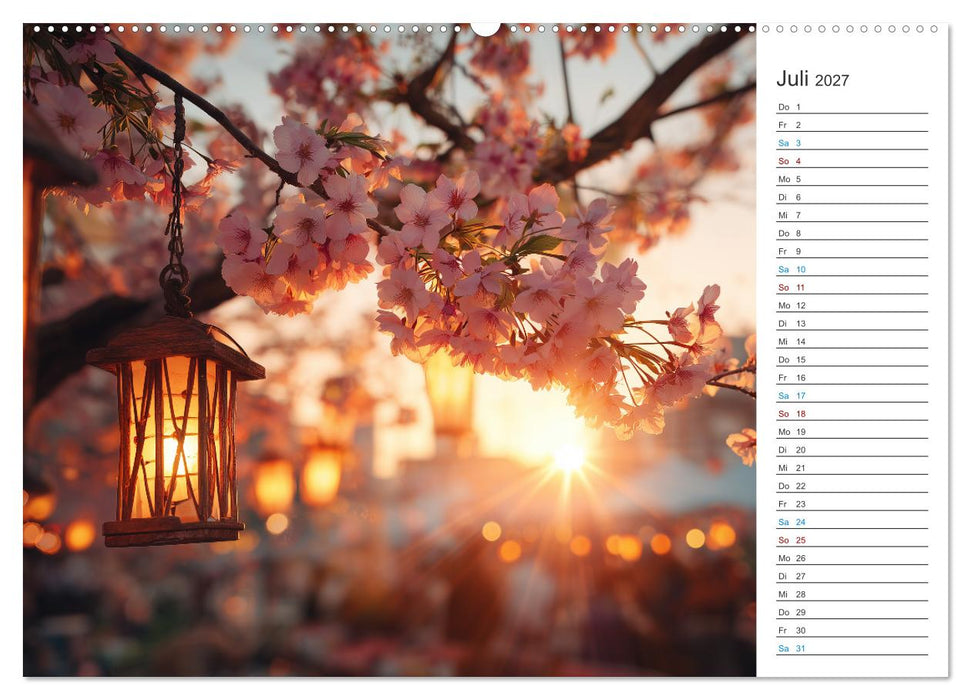Select the 'So 18' calendar row
The image size is (971, 700).
[x=852, y=413]
